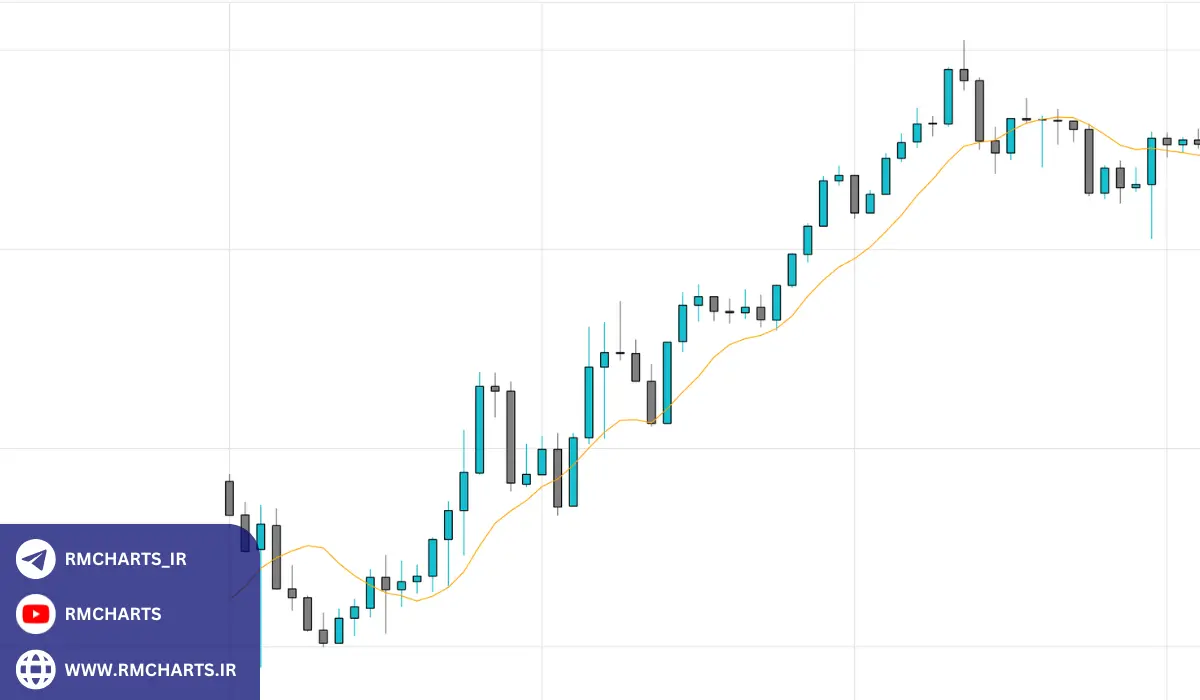Select the right-side teal candle with longest lower wick

(x=1151, y=161)
